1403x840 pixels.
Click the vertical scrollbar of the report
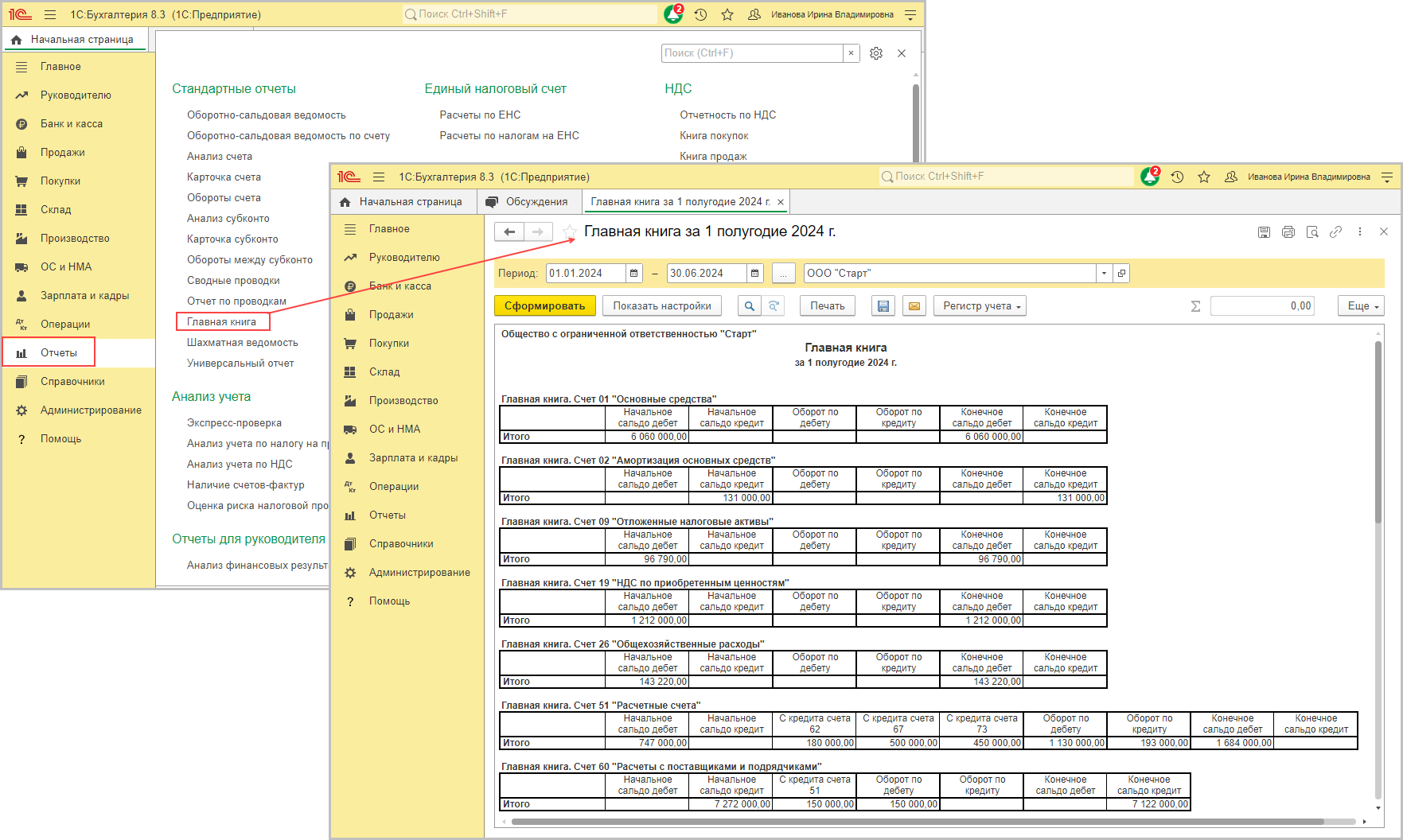(1378, 434)
